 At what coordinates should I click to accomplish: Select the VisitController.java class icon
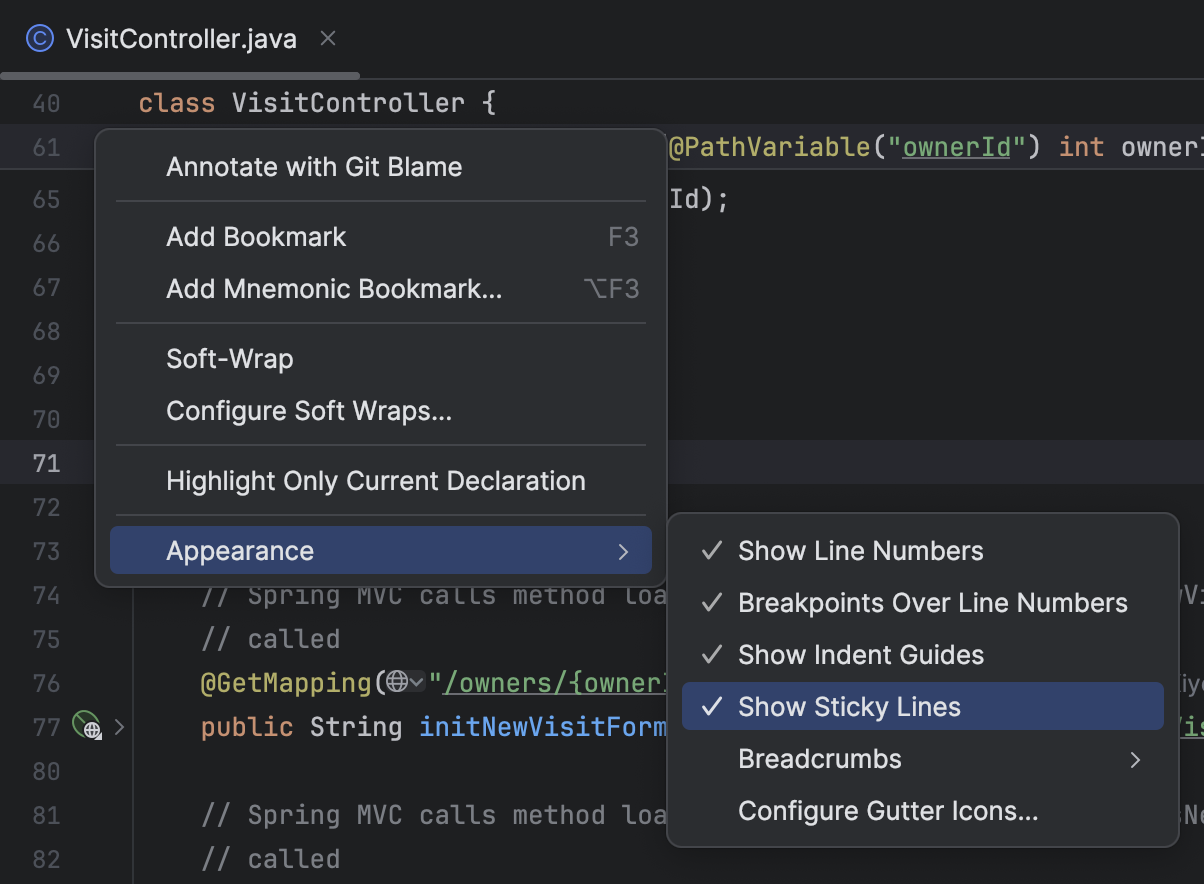pos(37,38)
